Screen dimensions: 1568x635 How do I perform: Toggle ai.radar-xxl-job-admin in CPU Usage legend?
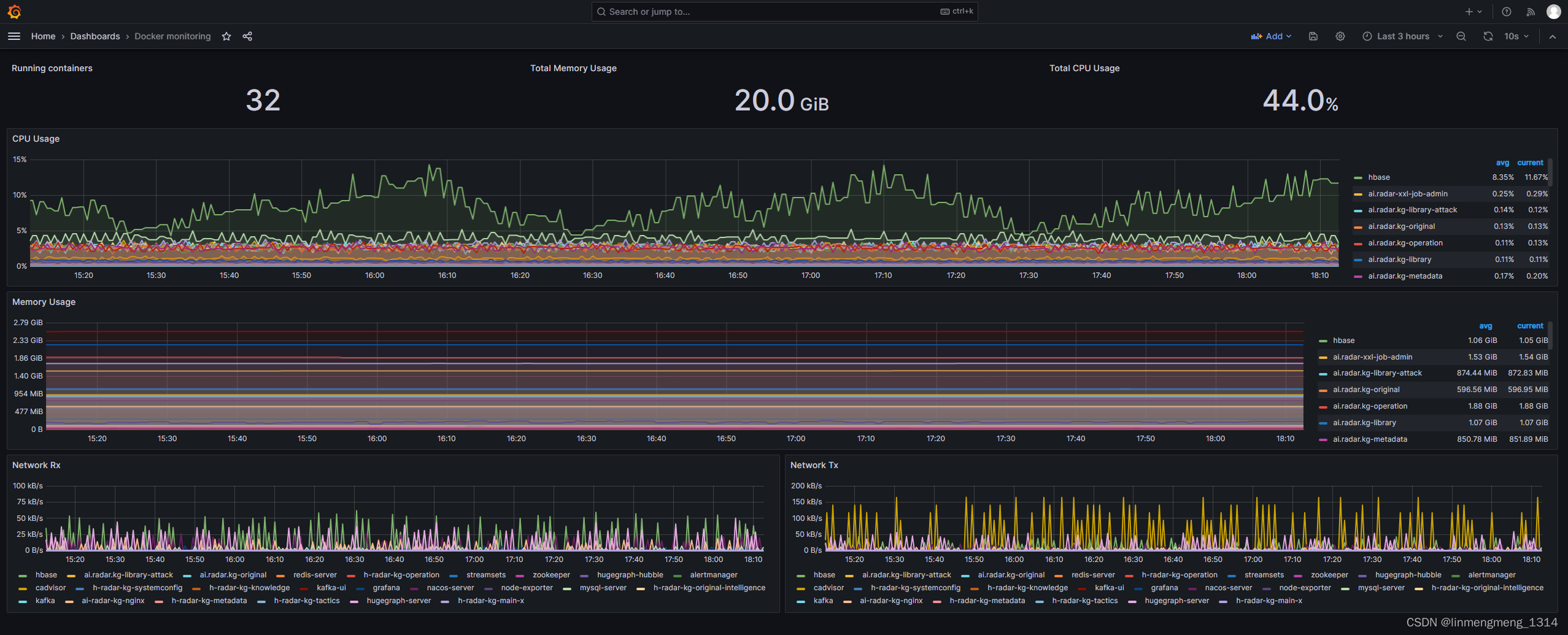pyautogui.click(x=1407, y=194)
